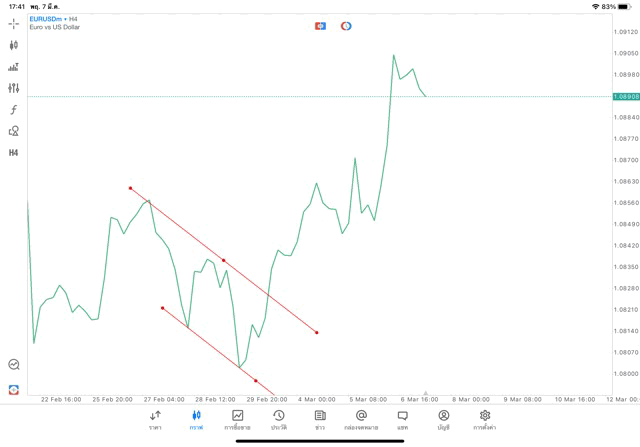
Task: Click the circular red-blue icon atop chart
Action: pos(346,26)
